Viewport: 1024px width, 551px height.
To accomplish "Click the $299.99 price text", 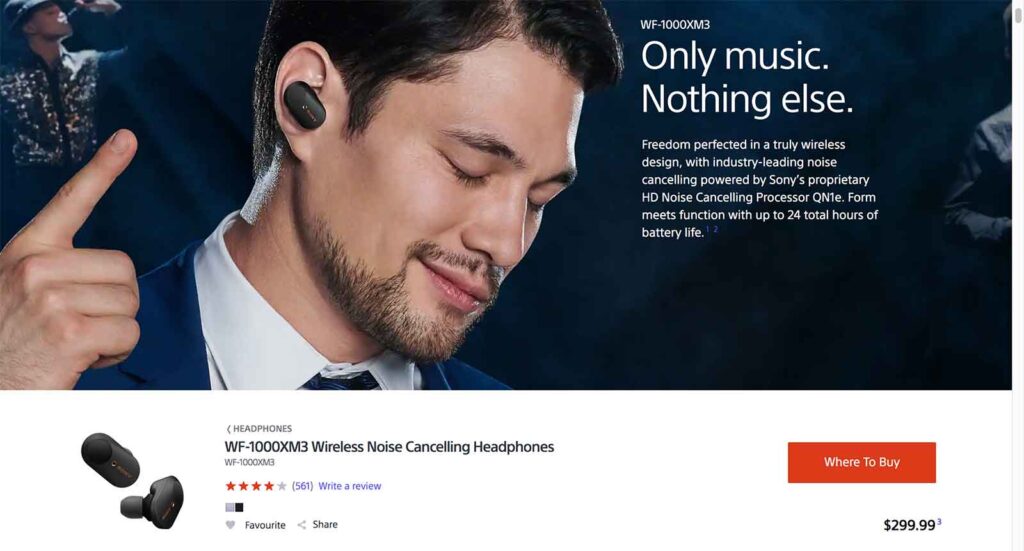I will [x=909, y=525].
